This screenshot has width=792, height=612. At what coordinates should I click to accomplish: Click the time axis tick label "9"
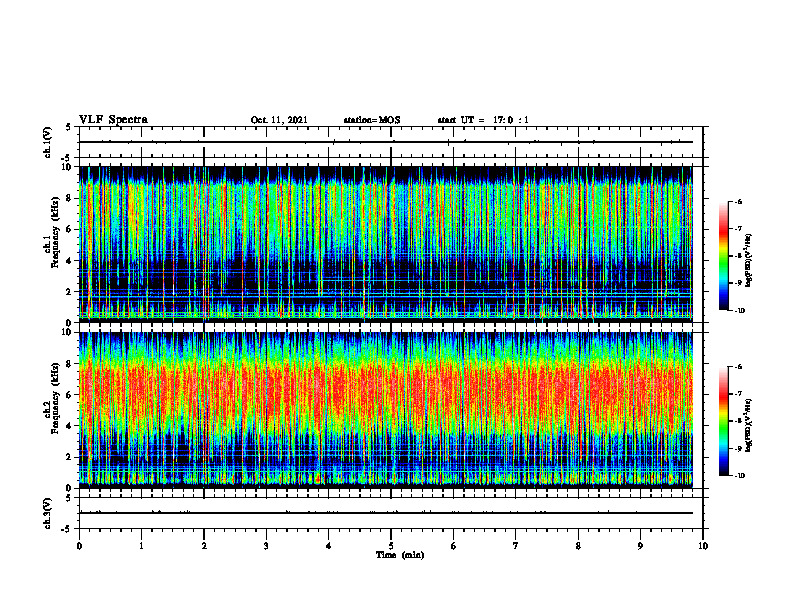640,546
